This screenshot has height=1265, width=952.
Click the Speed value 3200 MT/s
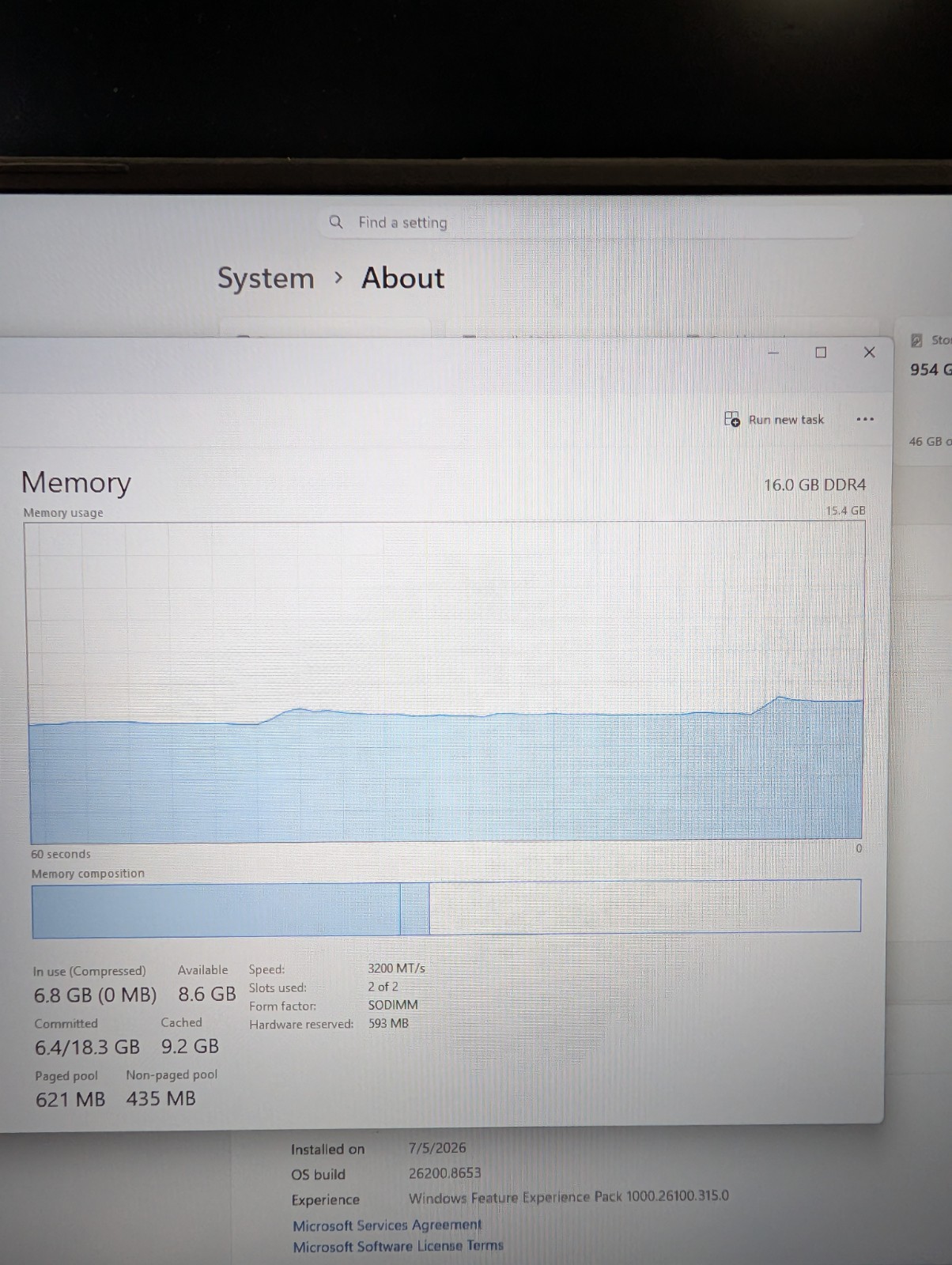(396, 968)
